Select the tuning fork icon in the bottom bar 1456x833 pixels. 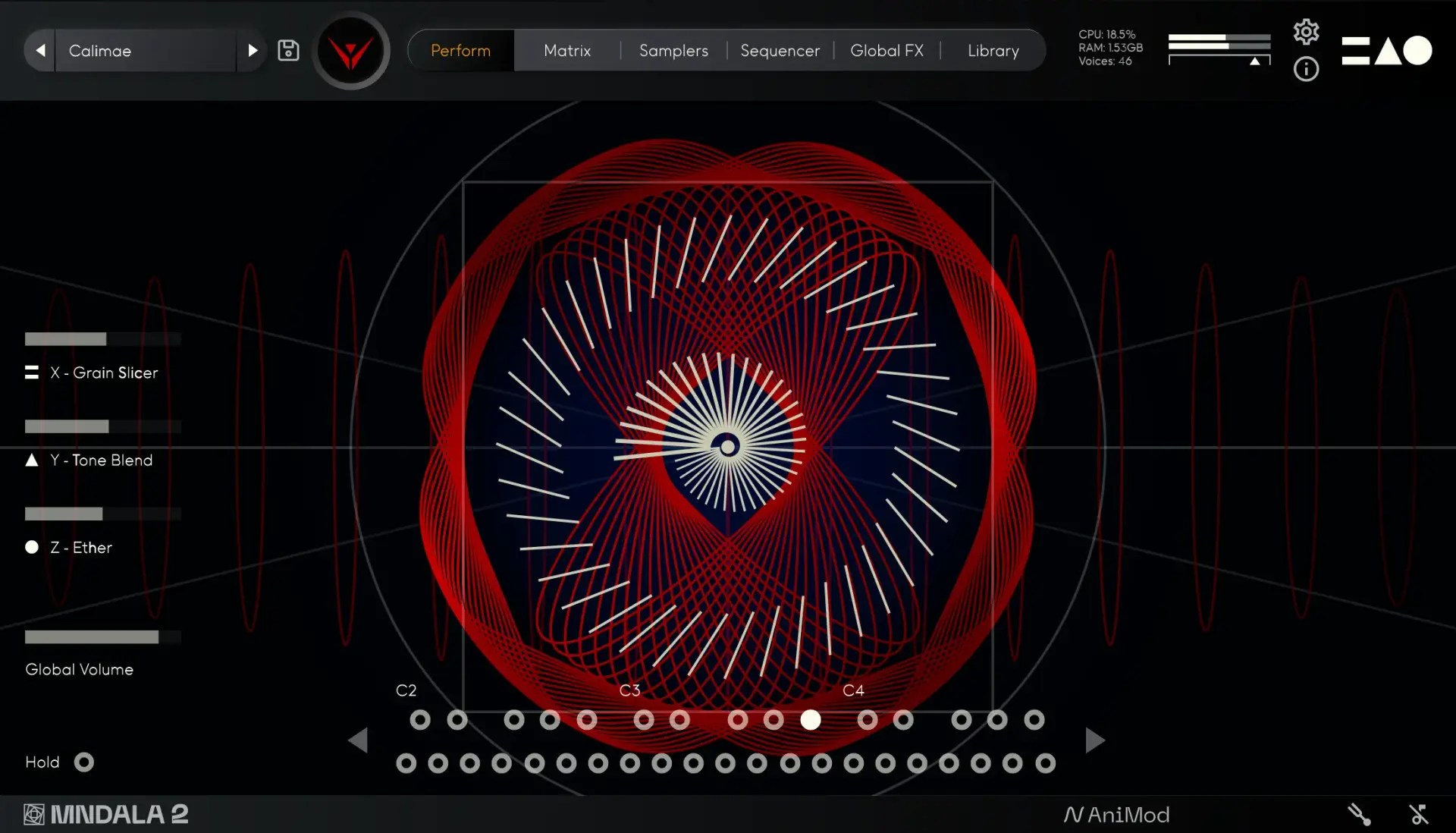(x=1359, y=814)
